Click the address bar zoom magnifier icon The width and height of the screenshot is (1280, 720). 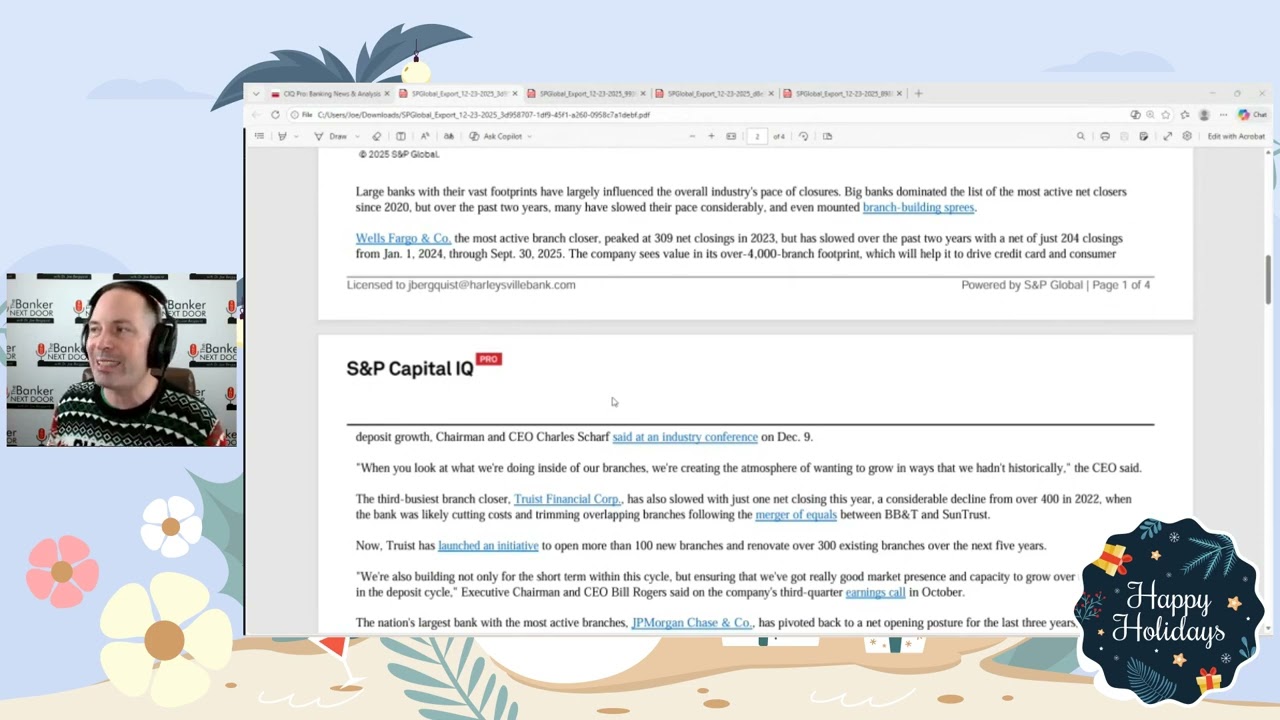1150,115
